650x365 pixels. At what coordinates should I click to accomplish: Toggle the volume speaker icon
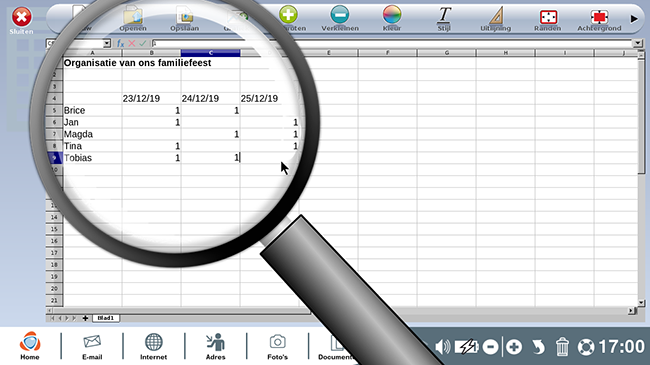(x=443, y=346)
